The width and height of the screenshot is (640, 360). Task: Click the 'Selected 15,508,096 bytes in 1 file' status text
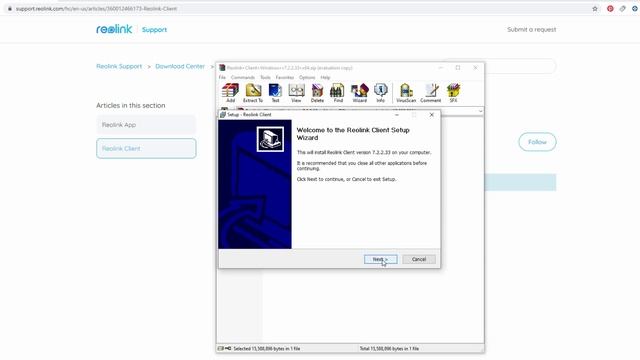tap(267, 349)
